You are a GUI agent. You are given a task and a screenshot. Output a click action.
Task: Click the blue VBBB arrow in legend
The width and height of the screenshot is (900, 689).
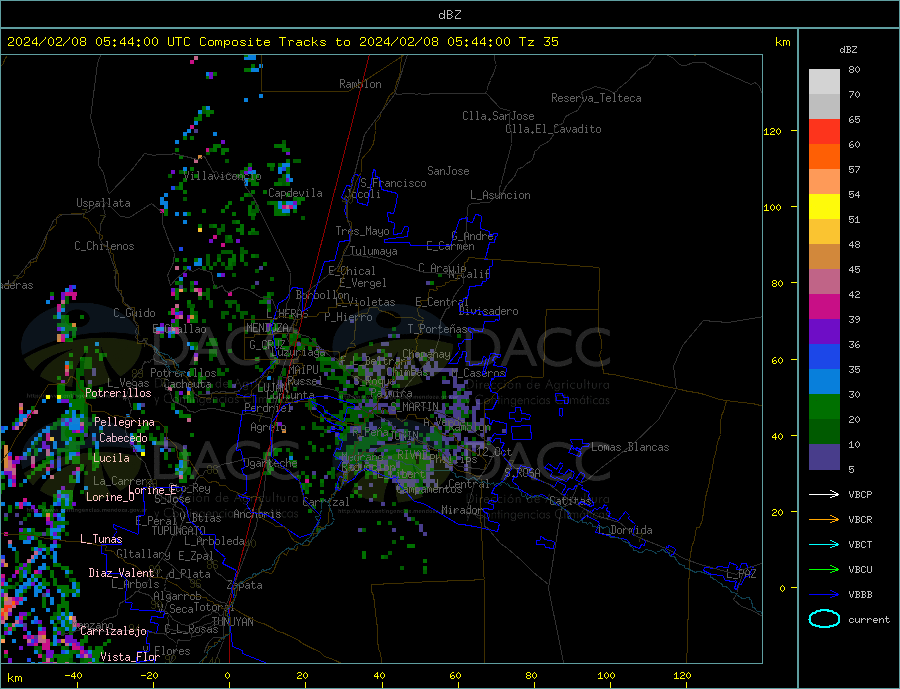click(x=826, y=595)
